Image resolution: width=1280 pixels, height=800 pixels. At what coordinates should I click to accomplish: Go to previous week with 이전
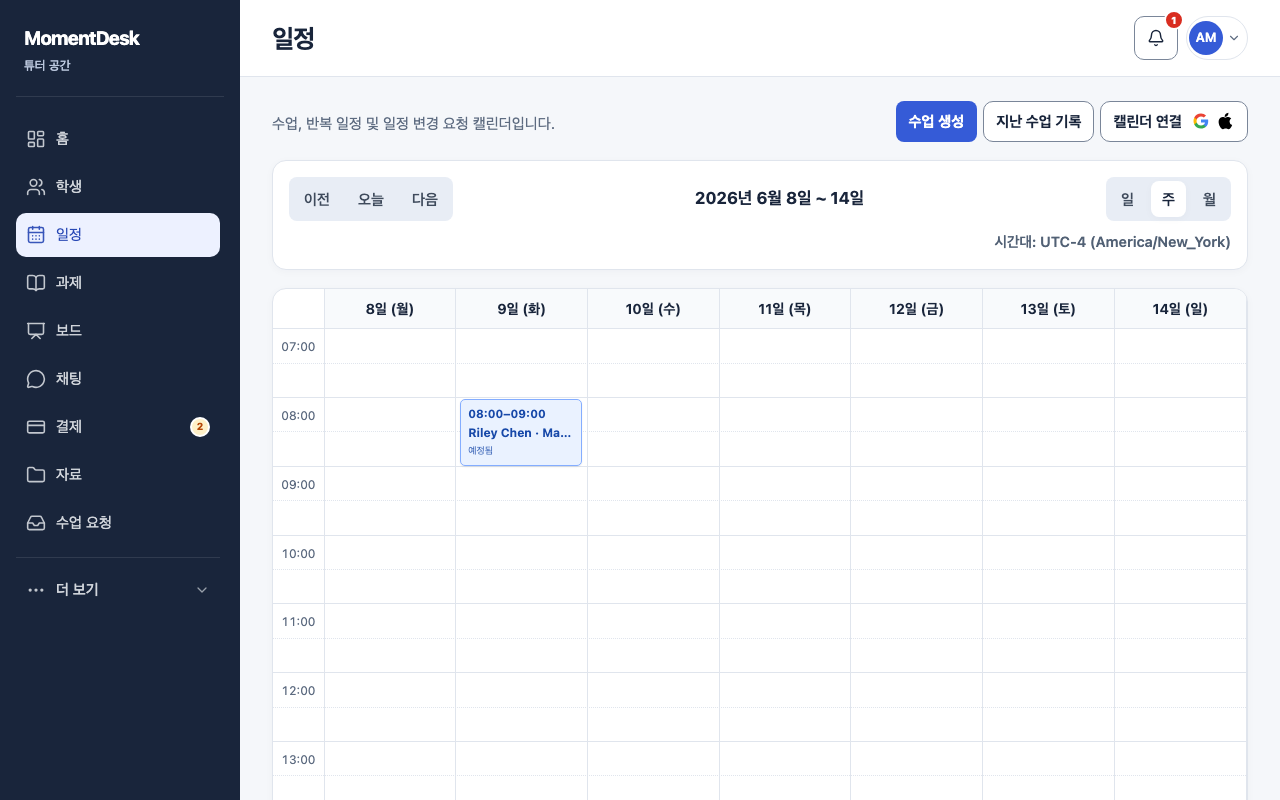click(317, 199)
